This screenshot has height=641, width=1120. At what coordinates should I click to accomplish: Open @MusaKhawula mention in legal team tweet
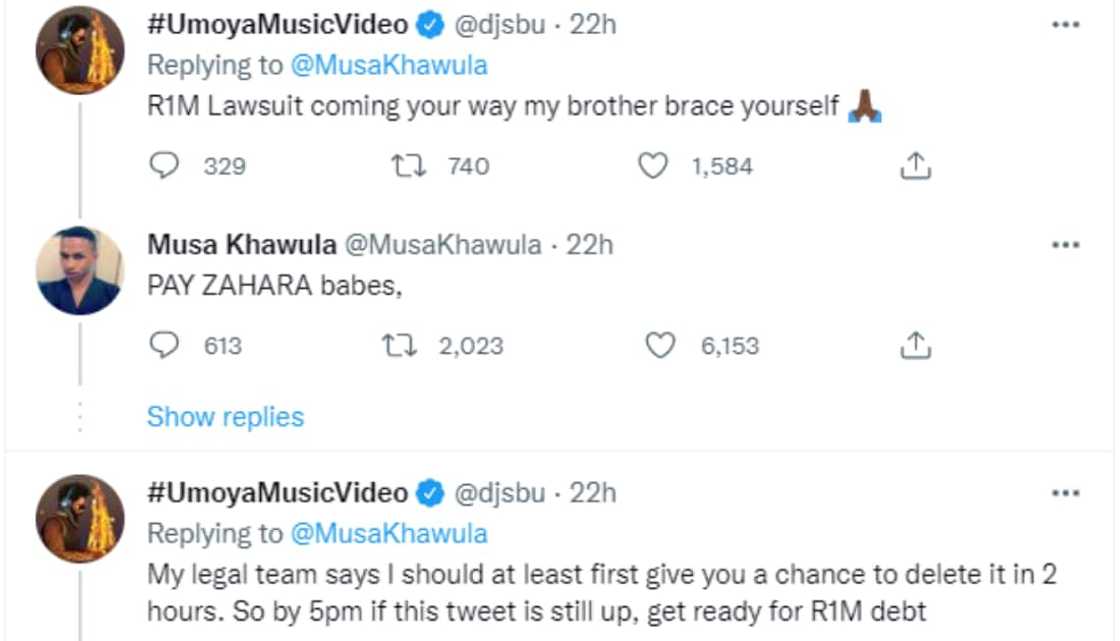click(x=389, y=533)
